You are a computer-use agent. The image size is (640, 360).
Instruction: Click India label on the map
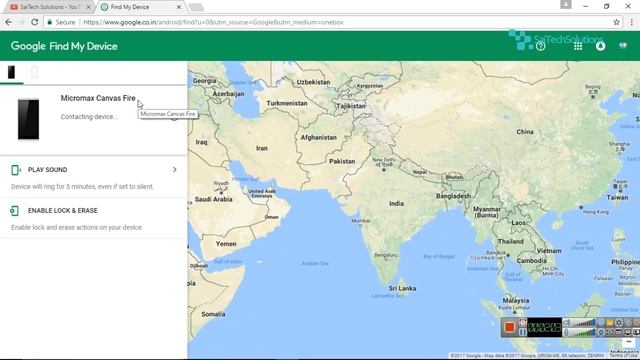[396, 203]
